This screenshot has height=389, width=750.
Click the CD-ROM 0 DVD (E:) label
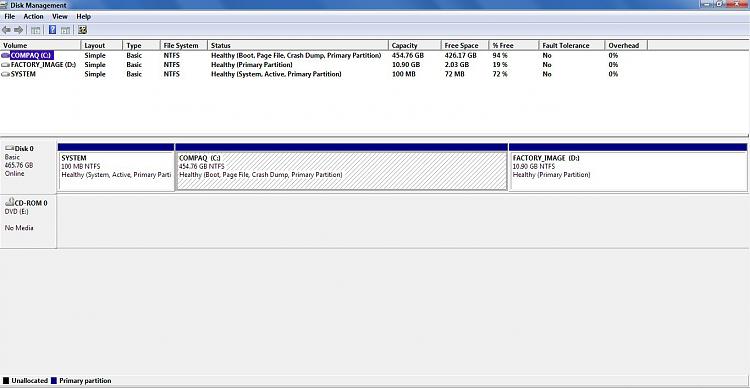coord(28,222)
